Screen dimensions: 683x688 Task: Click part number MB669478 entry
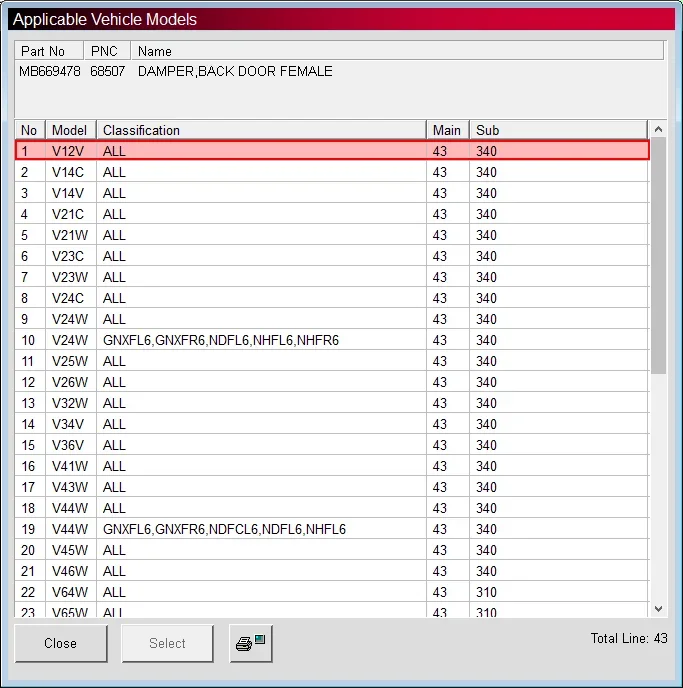coord(50,71)
